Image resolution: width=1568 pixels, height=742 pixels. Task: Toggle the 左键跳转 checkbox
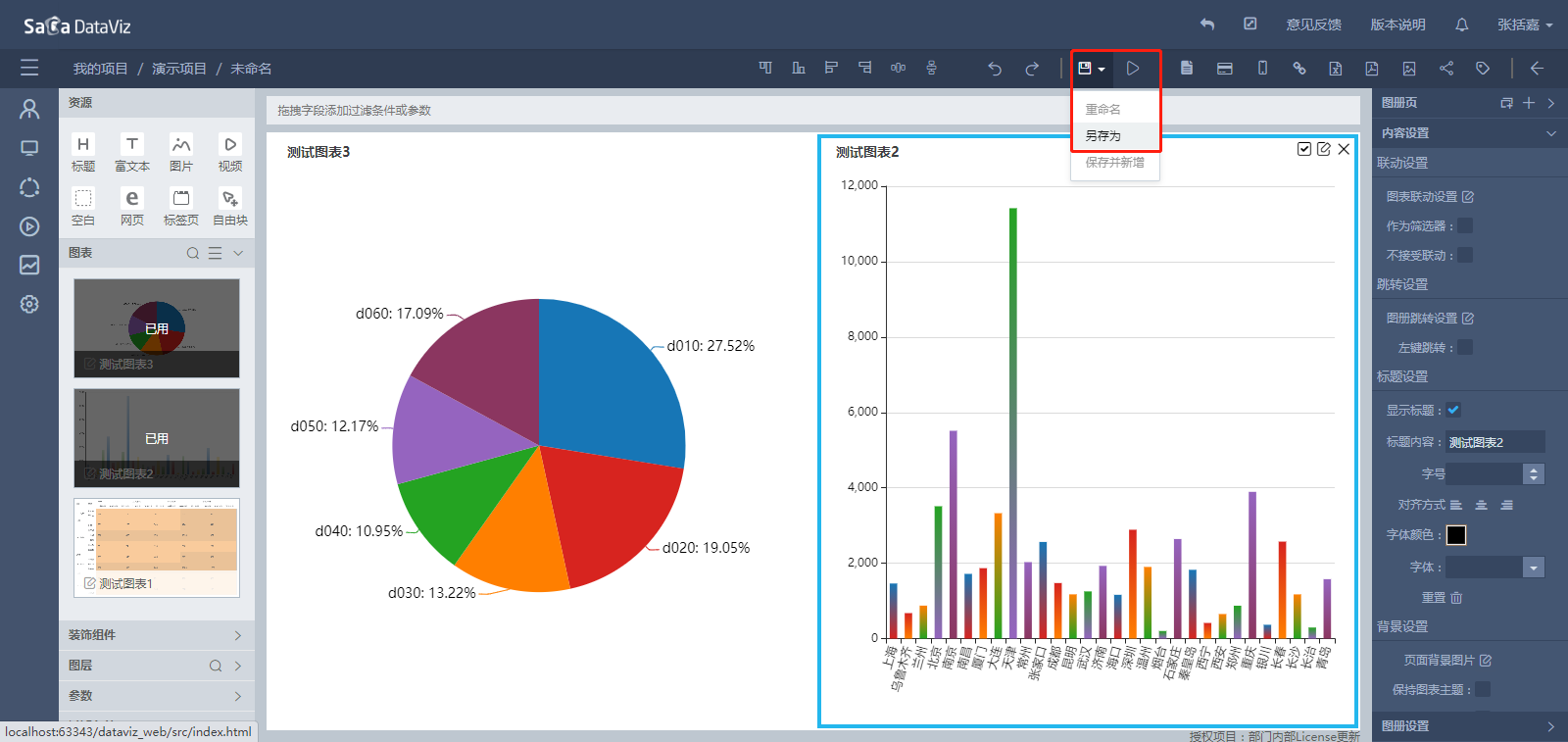pos(1465,347)
